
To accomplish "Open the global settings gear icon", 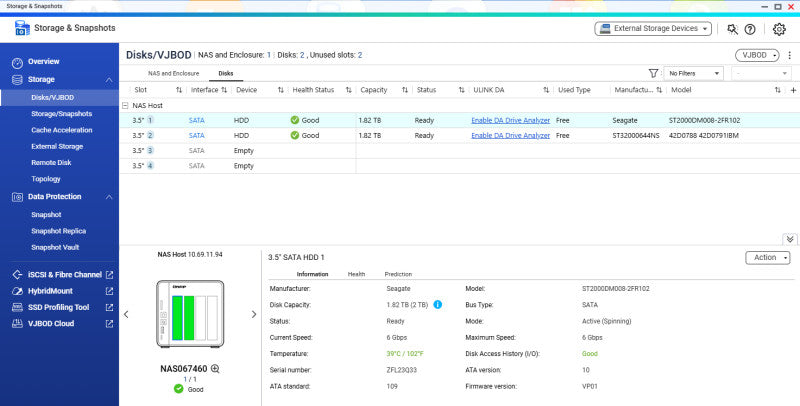I will (779, 29).
